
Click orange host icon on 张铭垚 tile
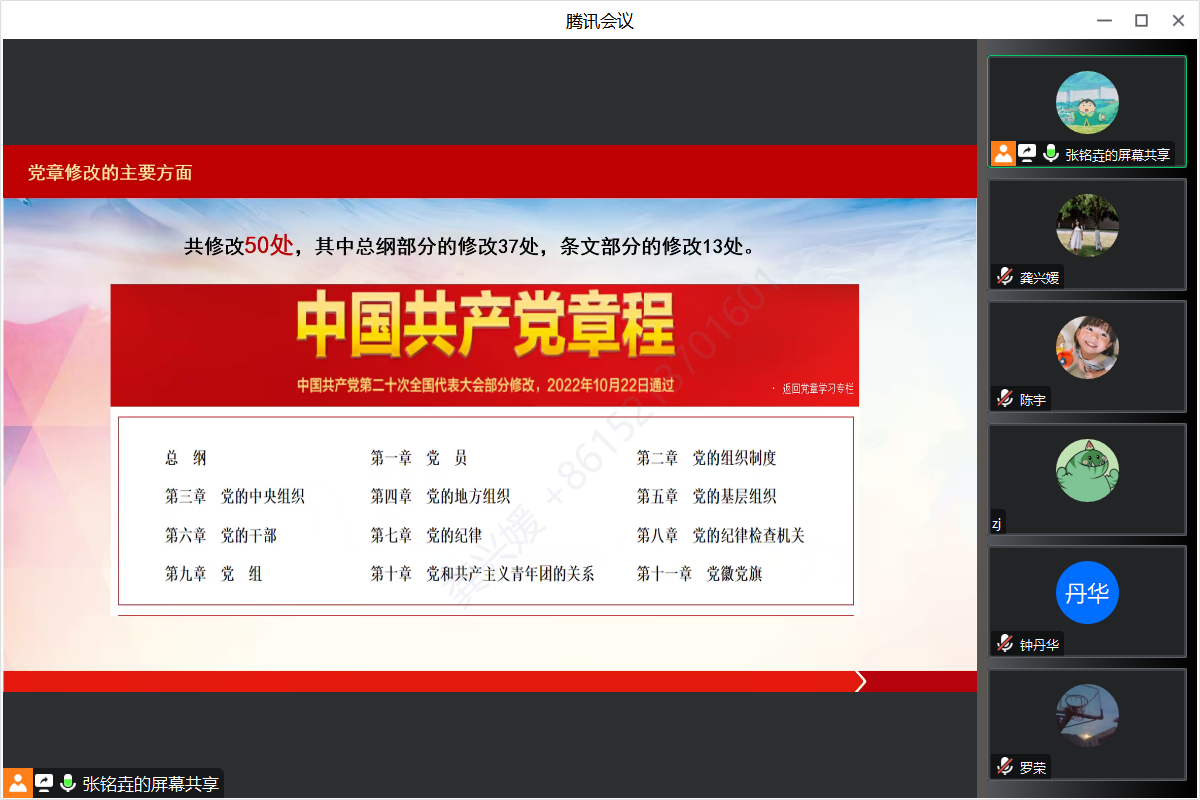pos(1003,154)
